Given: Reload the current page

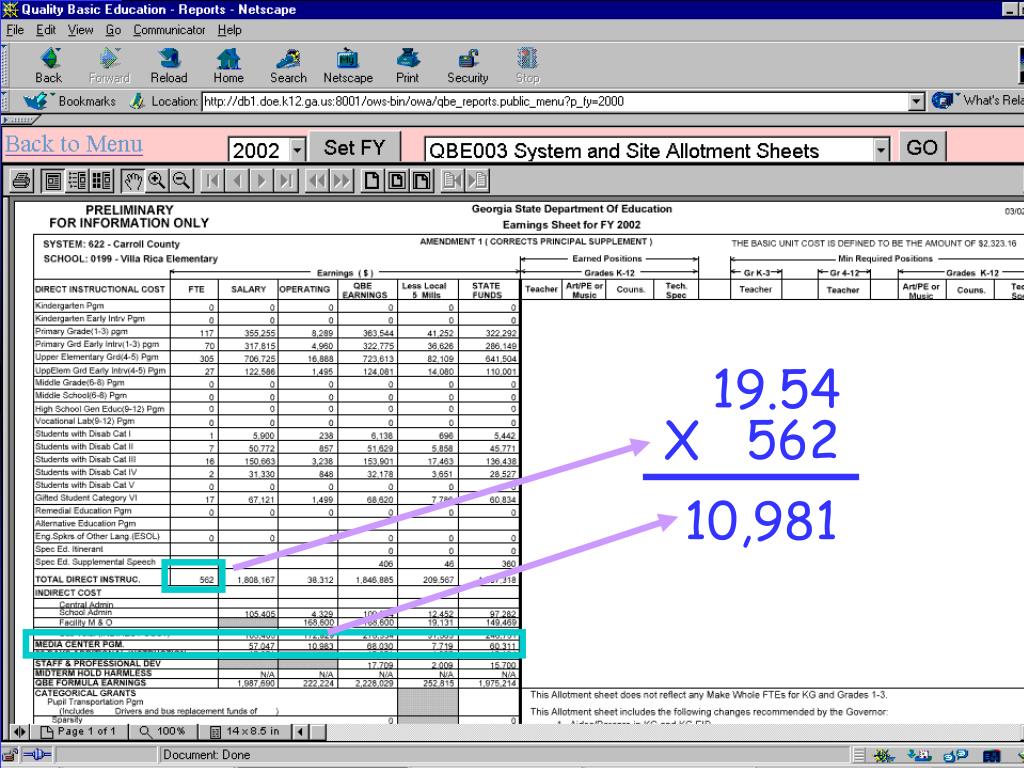Looking at the screenshot, I should point(168,66).
